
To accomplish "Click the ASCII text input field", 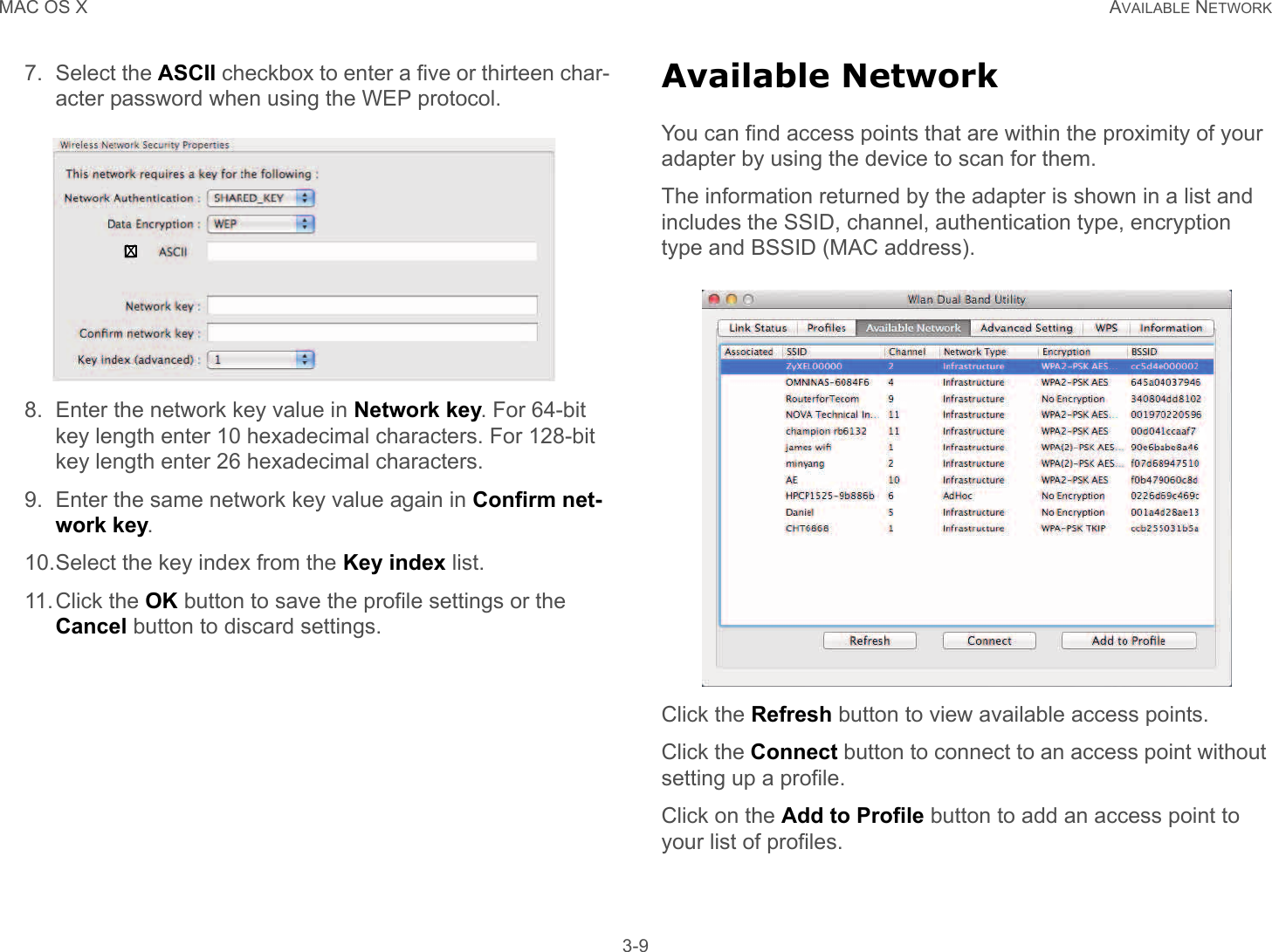I will tap(372, 251).
